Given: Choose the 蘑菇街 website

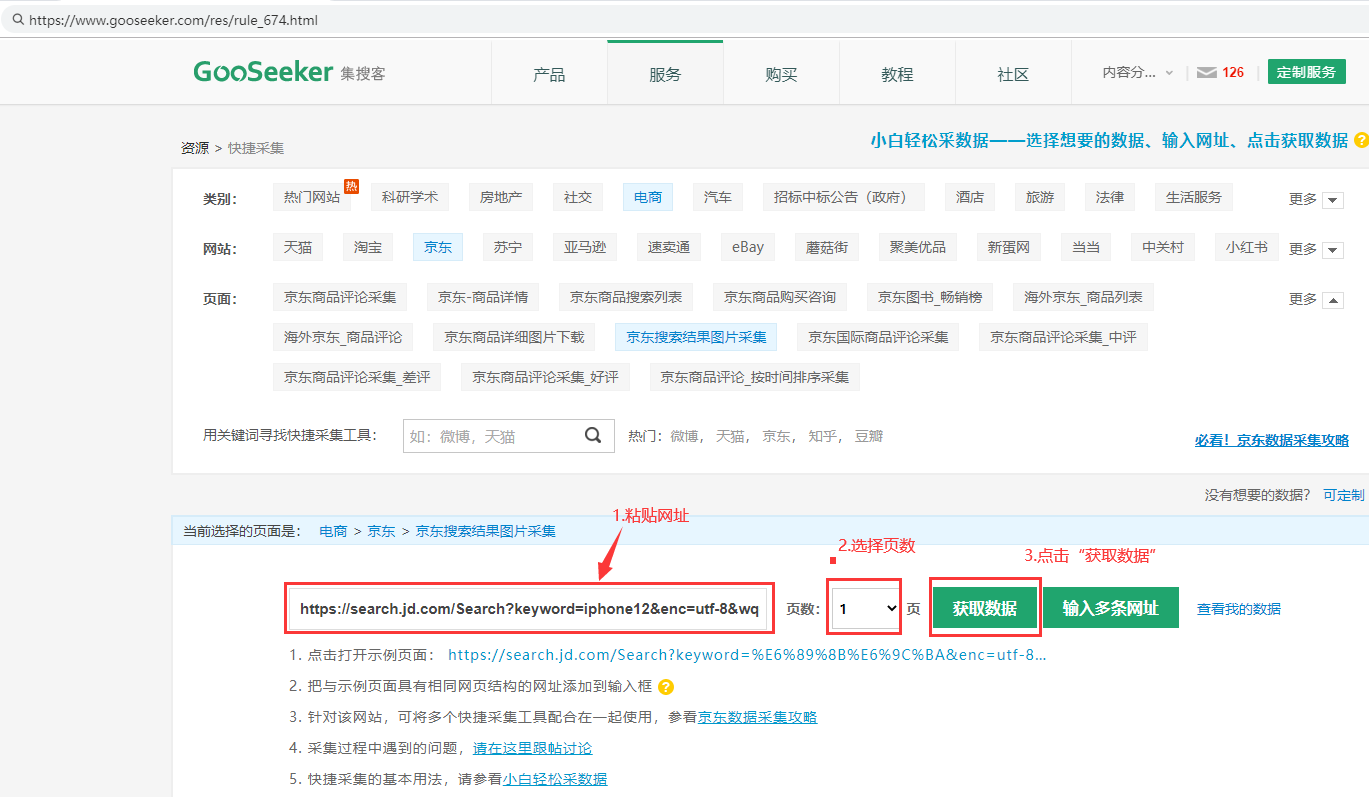Looking at the screenshot, I should pos(827,247).
